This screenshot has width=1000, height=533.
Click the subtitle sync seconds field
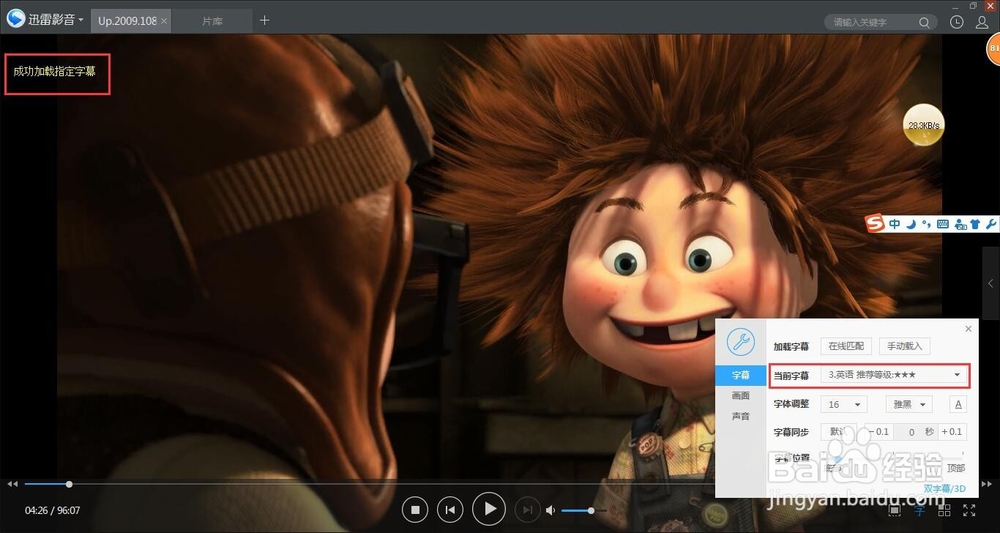click(x=915, y=432)
